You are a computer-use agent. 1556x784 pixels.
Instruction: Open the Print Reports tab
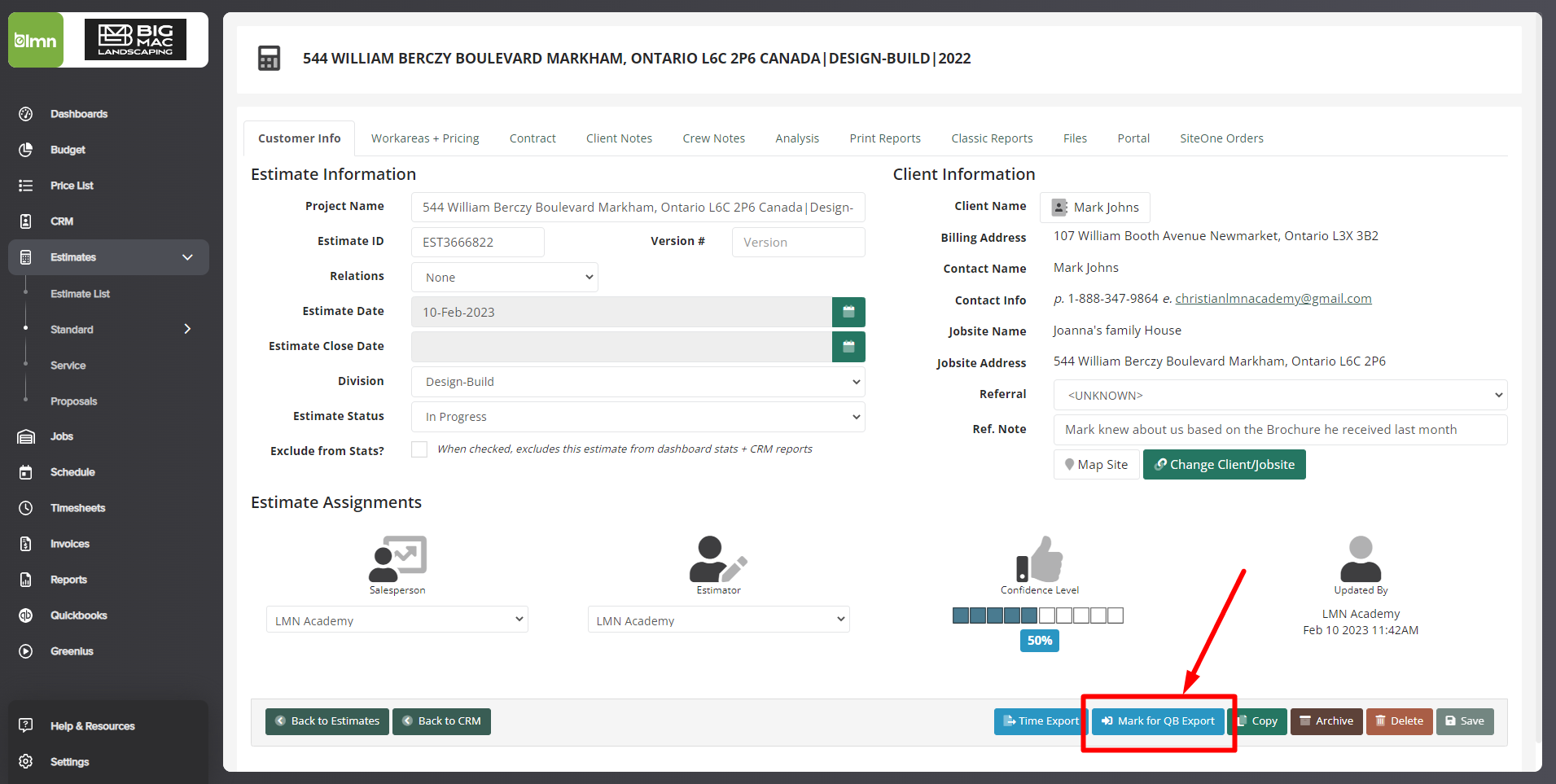884,138
